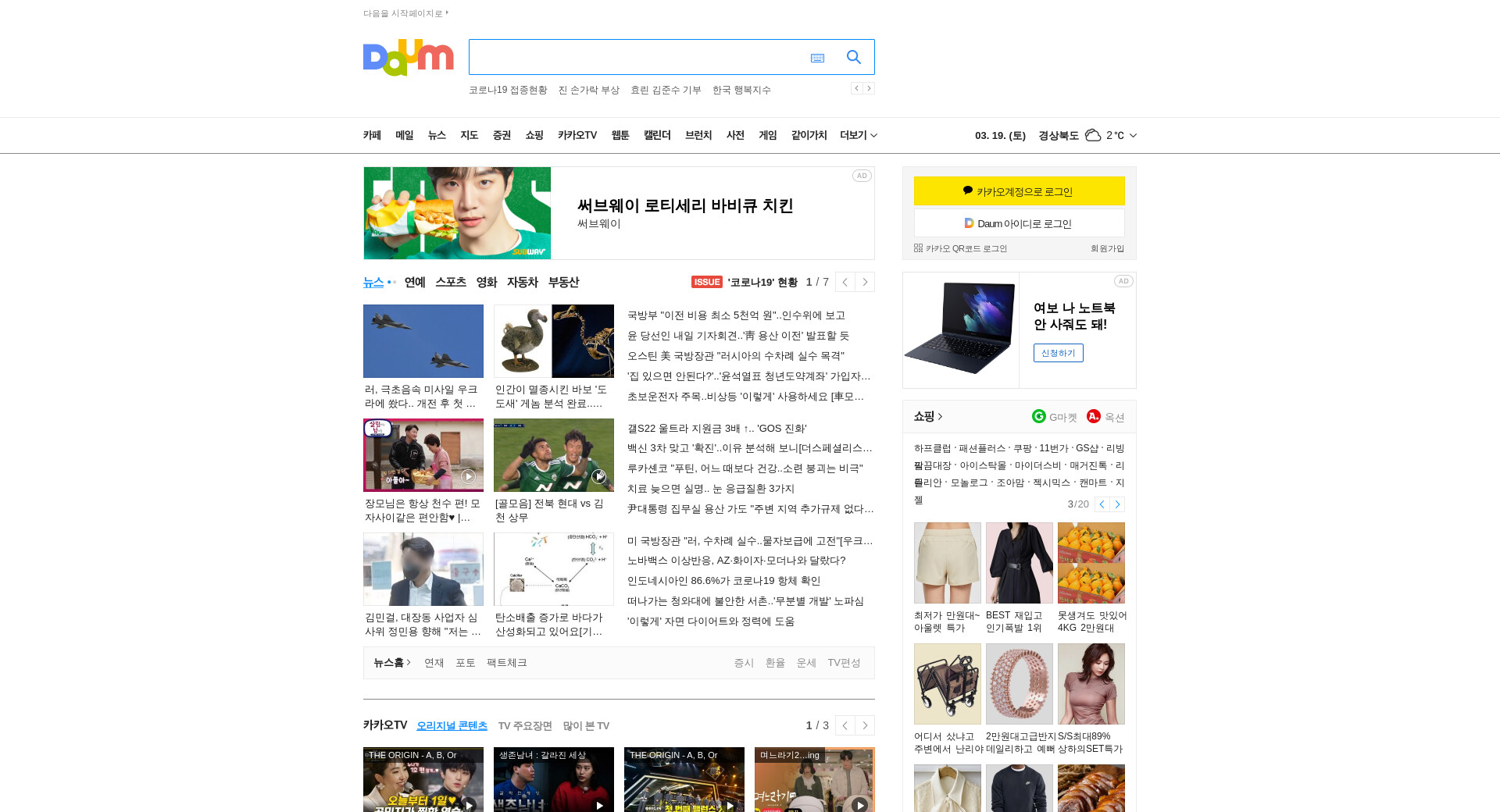Viewport: 1500px width, 812px height.
Task: Click the magnifier search icon
Action: (853, 57)
